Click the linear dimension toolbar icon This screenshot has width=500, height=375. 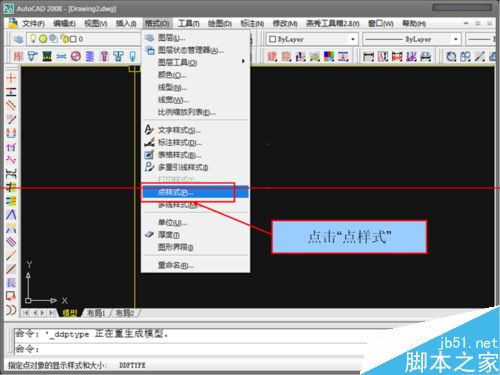pos(368,56)
